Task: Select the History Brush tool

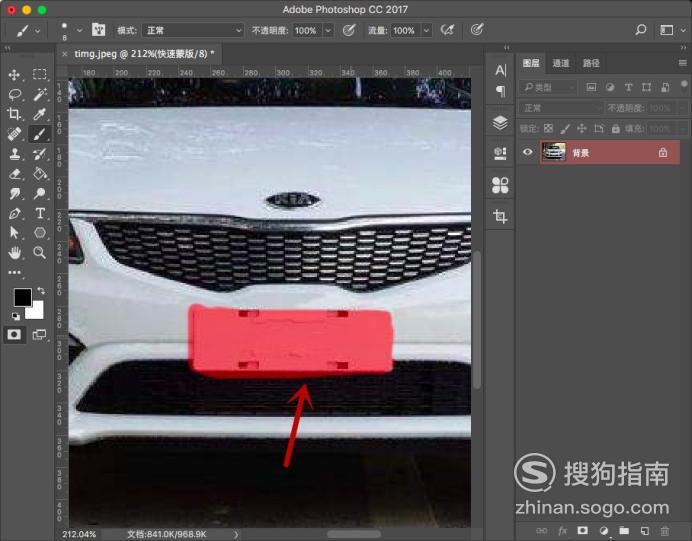Action: [40, 154]
